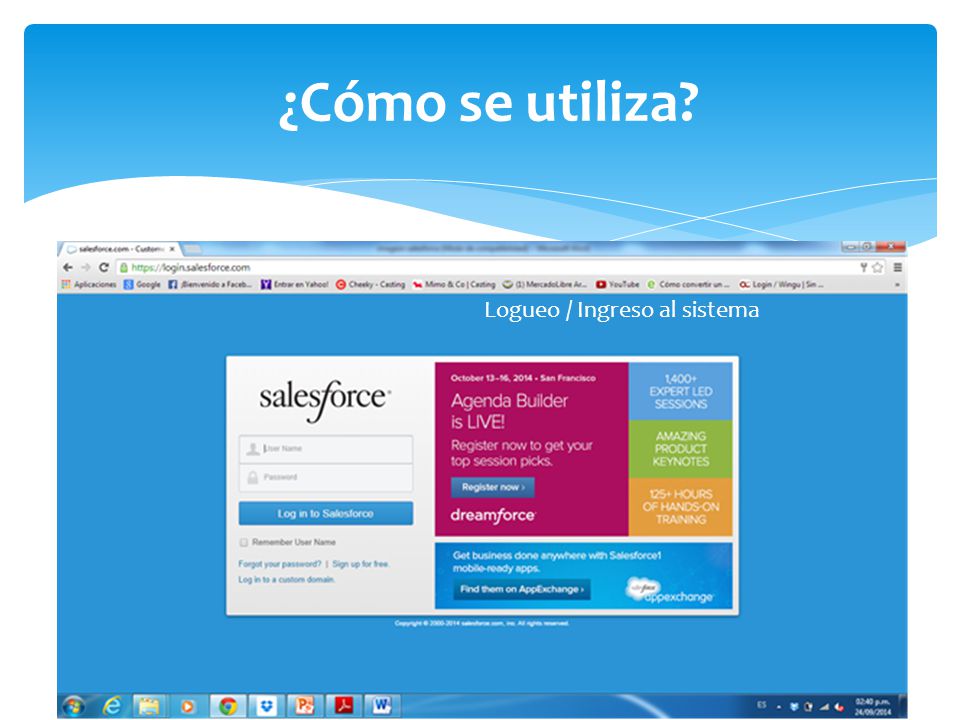This screenshot has width=960, height=720.
Task: Open the Windows Start menu
Action: pyautogui.click(x=74, y=707)
